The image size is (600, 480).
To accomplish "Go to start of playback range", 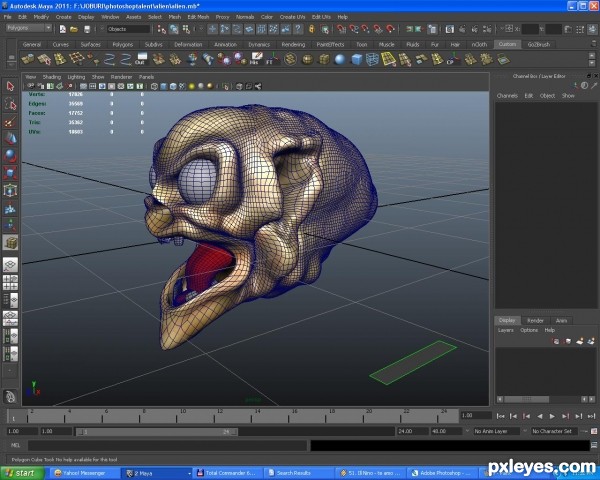I will click(500, 416).
